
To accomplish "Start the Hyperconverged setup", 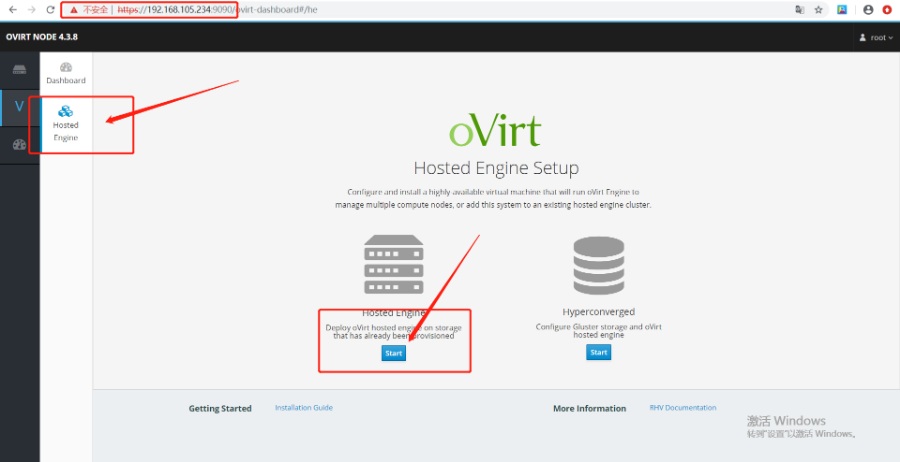I will click(599, 352).
